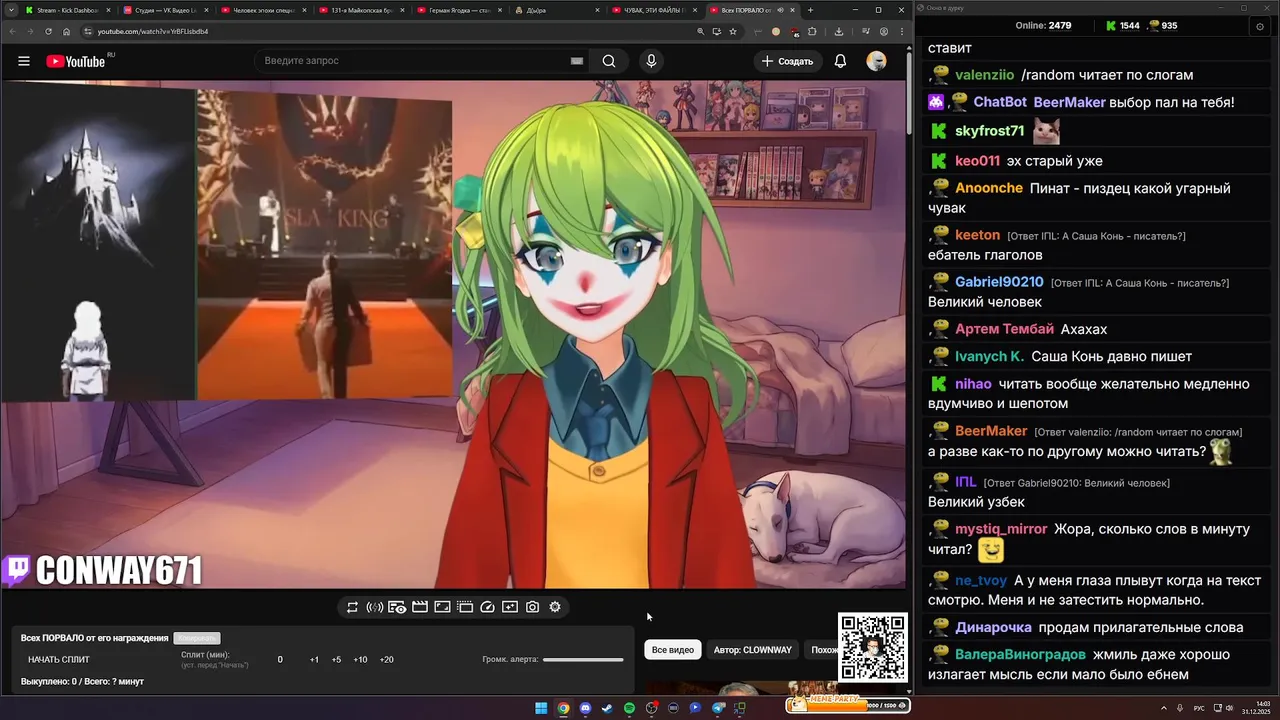Screen dimensions: 1280x720
Task: Adjust the Громк. алерта volume slider
Action: pyautogui.click(x=583, y=660)
